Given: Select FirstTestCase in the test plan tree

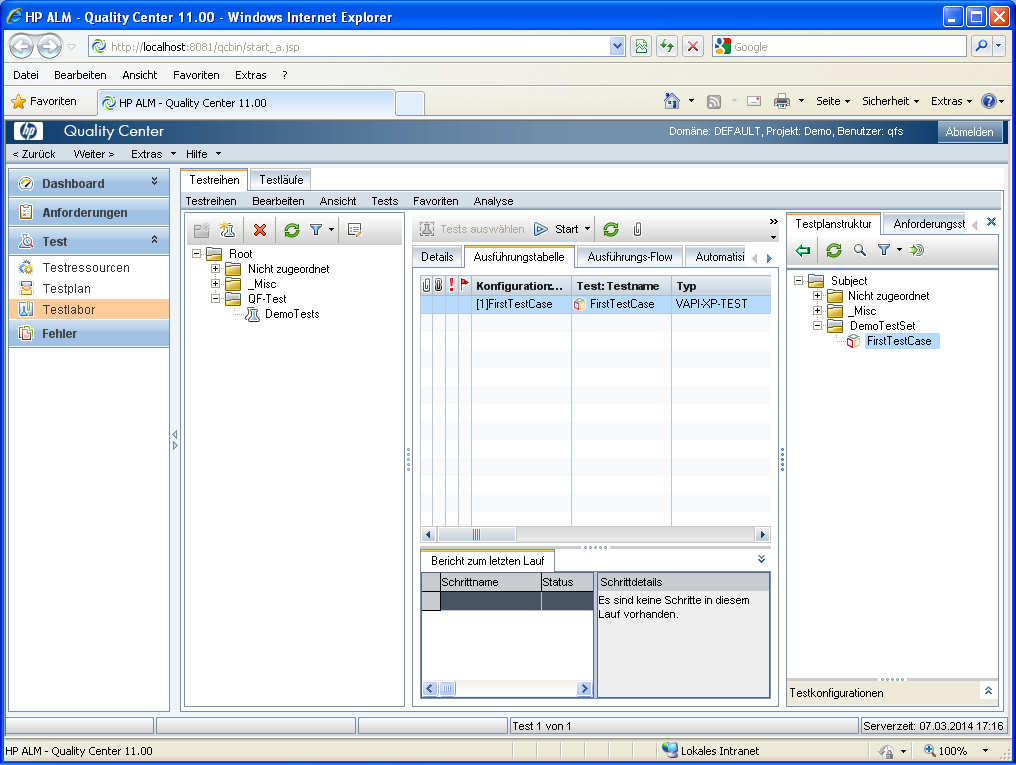Looking at the screenshot, I should pos(899,341).
